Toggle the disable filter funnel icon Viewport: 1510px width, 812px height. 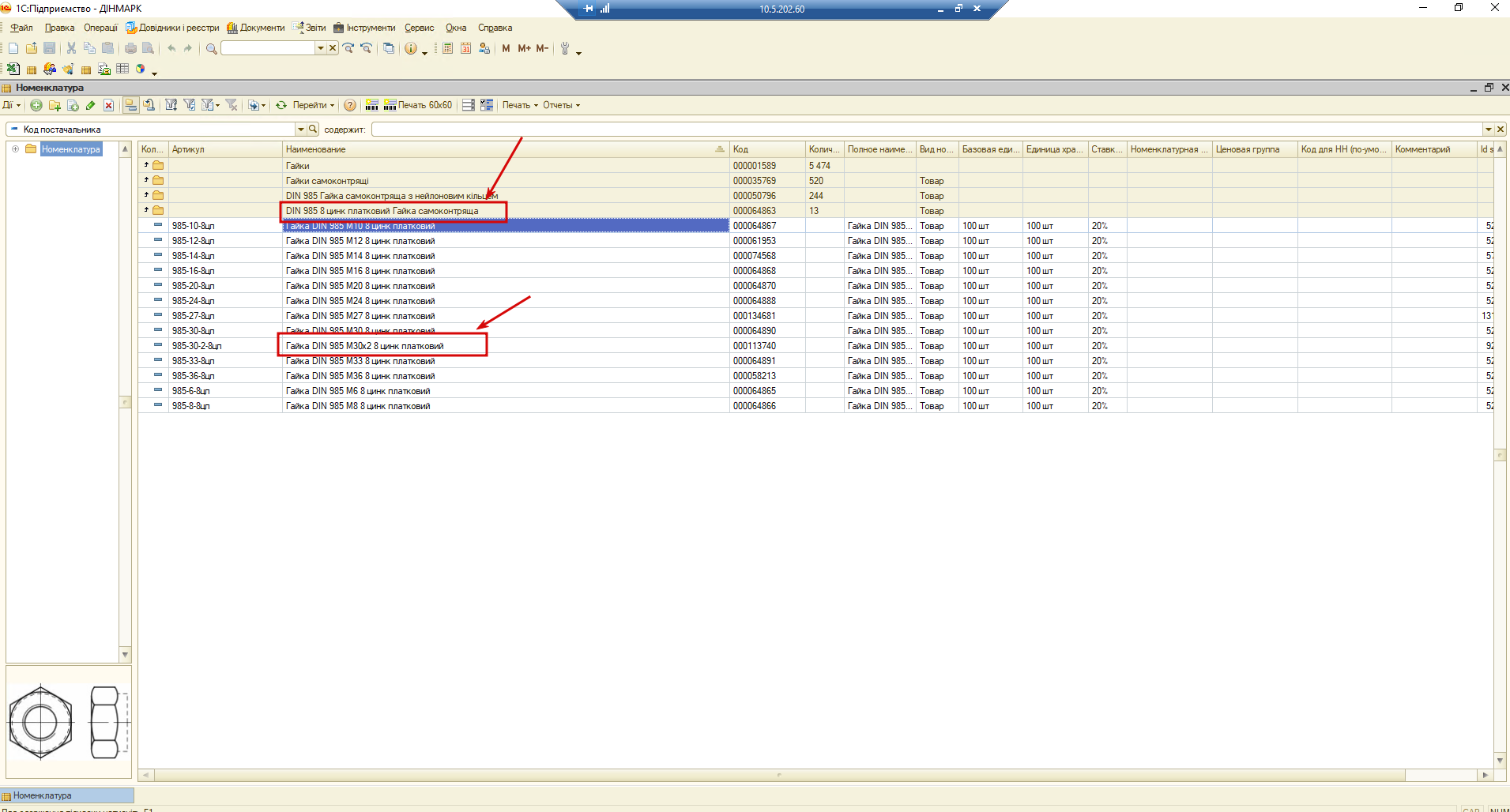(x=232, y=105)
